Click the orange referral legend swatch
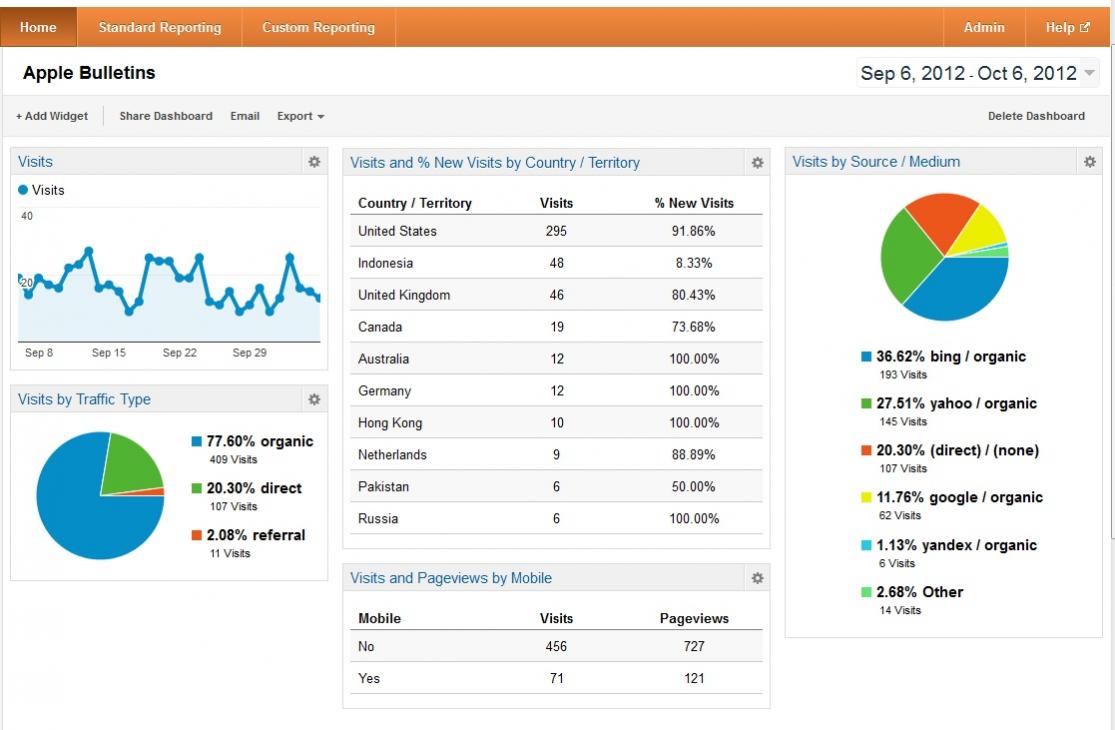Viewport: 1115px width, 730px height. [x=196, y=535]
